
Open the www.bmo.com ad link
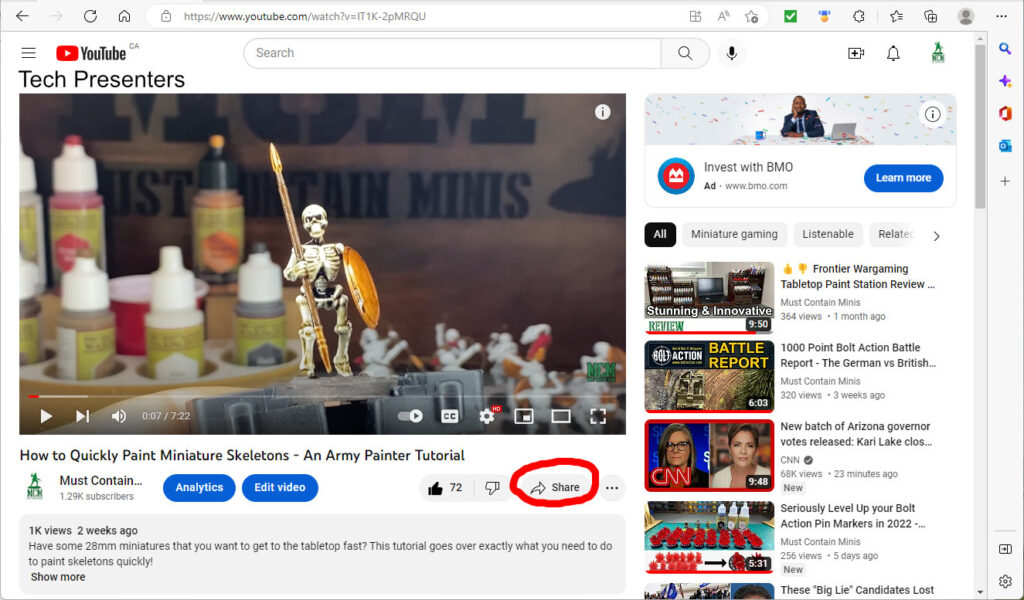tap(756, 186)
